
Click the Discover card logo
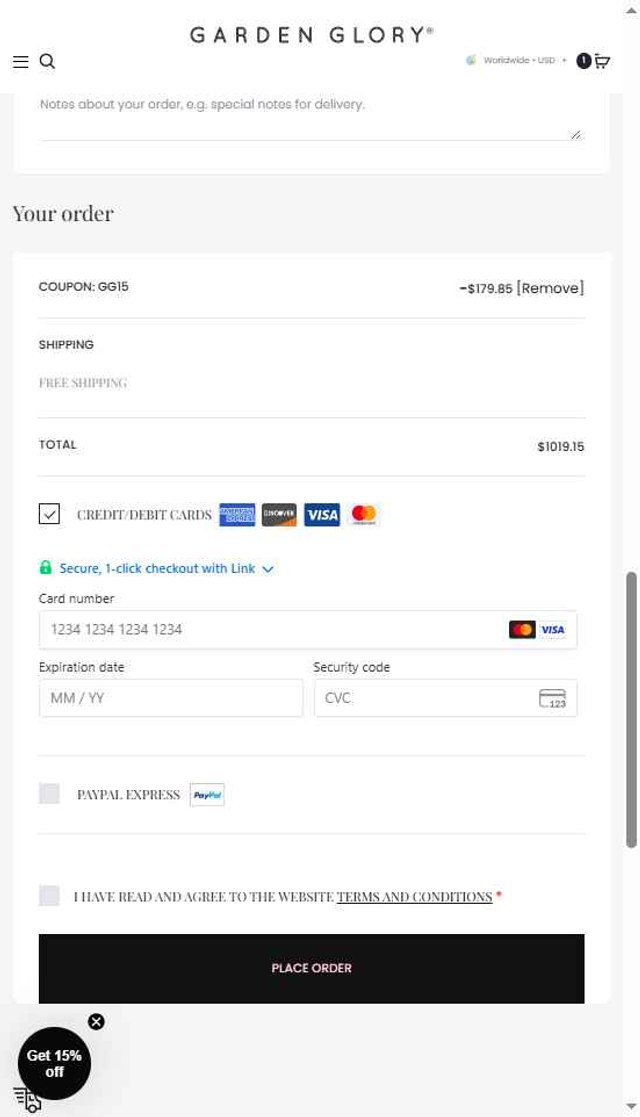[279, 514]
